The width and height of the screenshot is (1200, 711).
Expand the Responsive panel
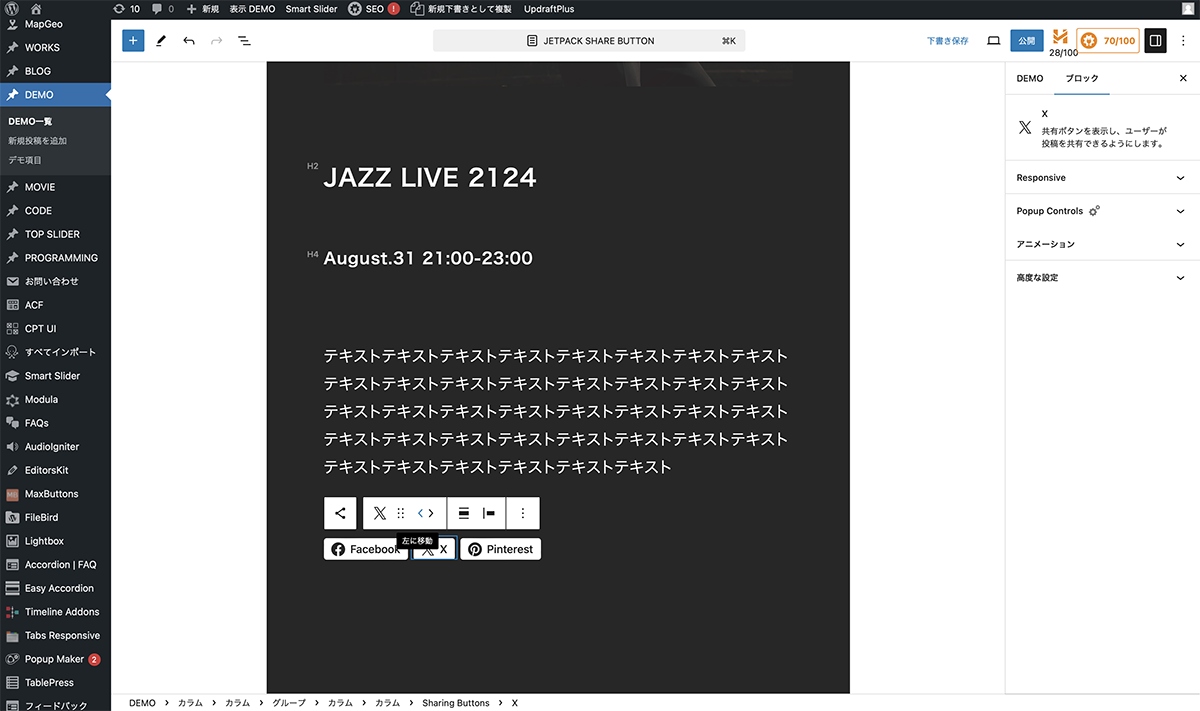(1101, 178)
